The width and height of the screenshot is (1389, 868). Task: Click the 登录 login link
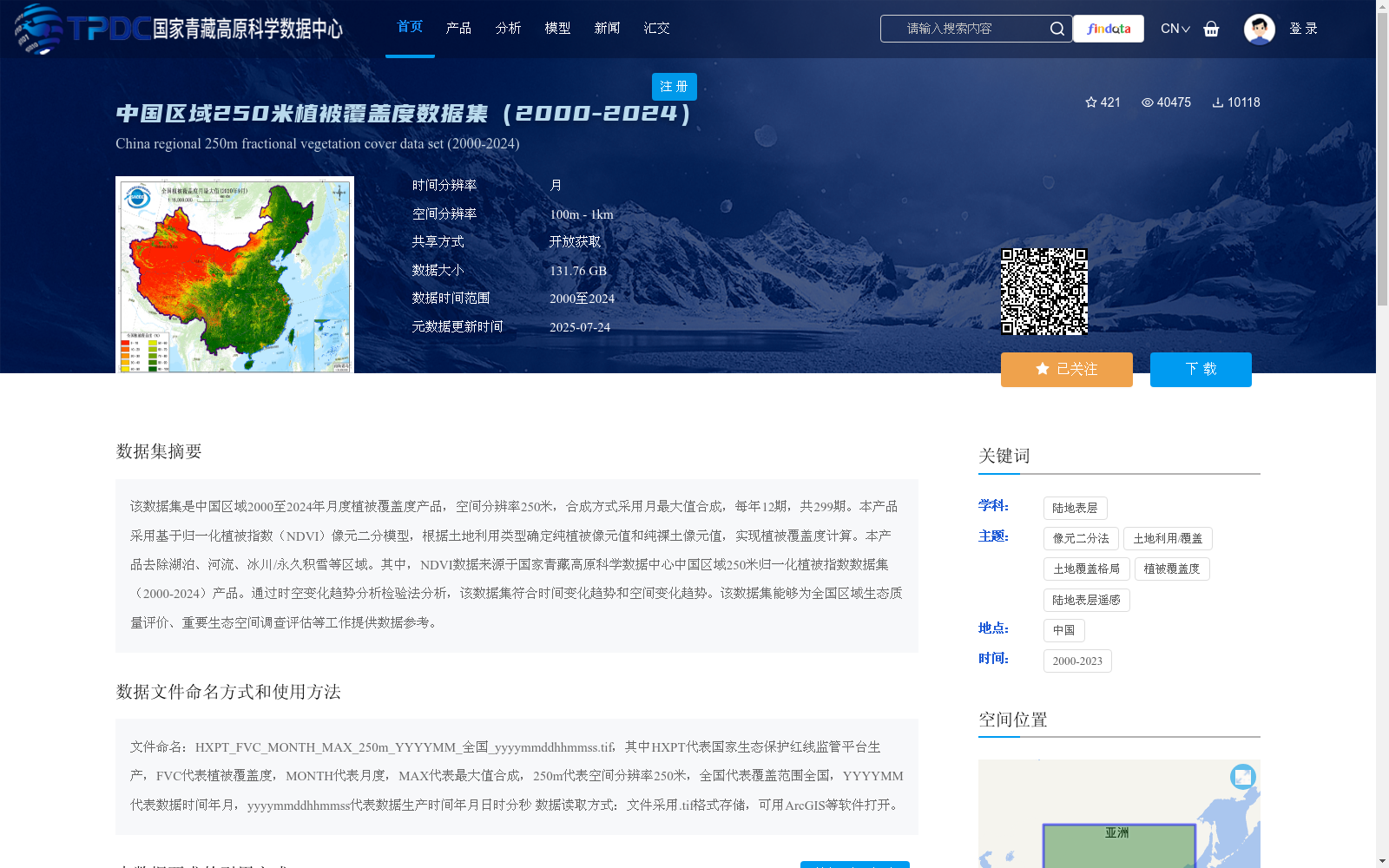pyautogui.click(x=1303, y=29)
